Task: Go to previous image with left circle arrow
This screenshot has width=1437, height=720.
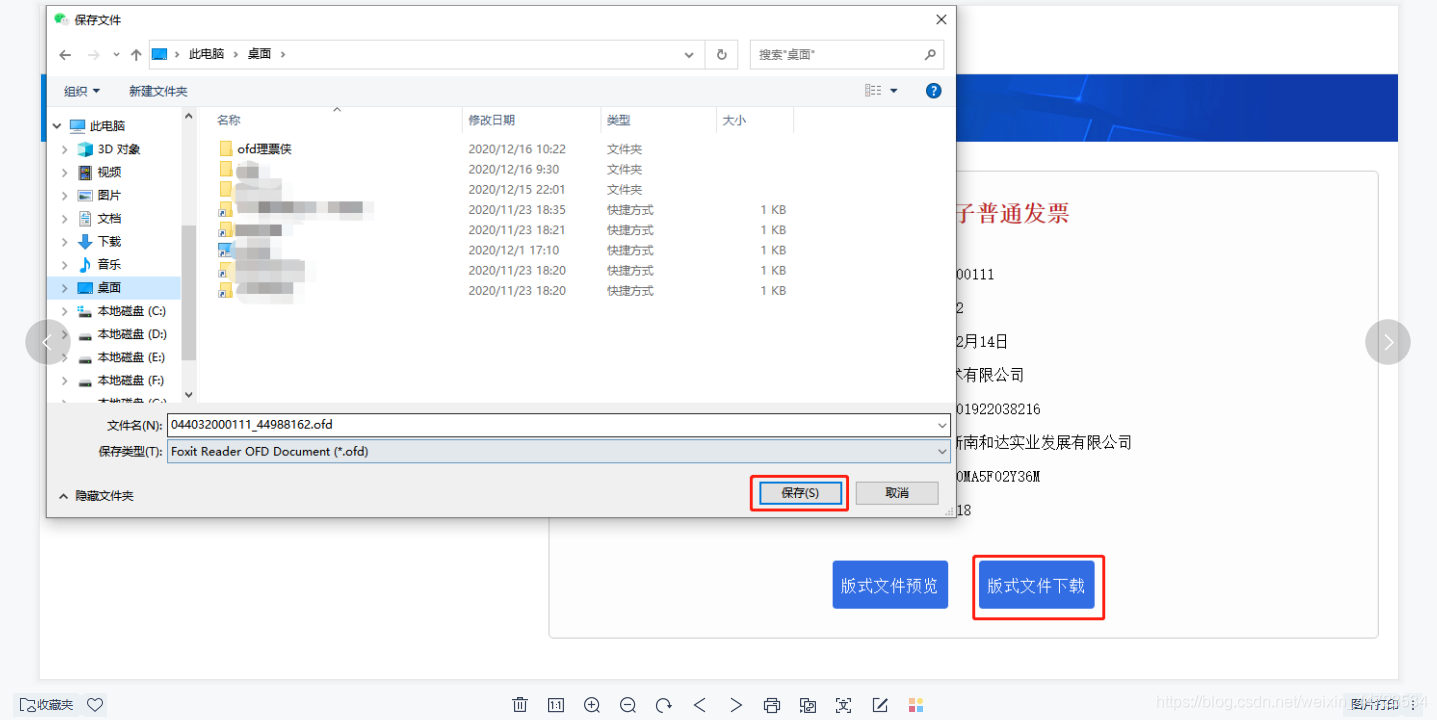Action: [x=47, y=342]
